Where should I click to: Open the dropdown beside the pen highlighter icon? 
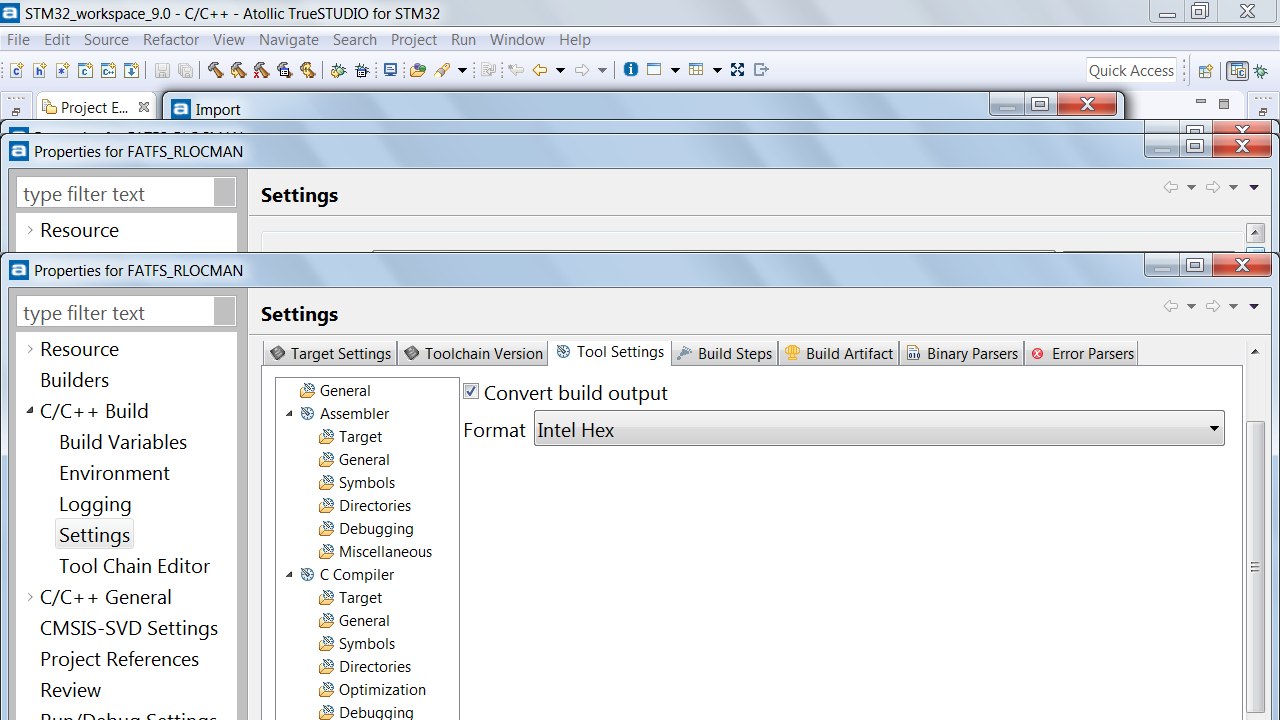click(462, 70)
